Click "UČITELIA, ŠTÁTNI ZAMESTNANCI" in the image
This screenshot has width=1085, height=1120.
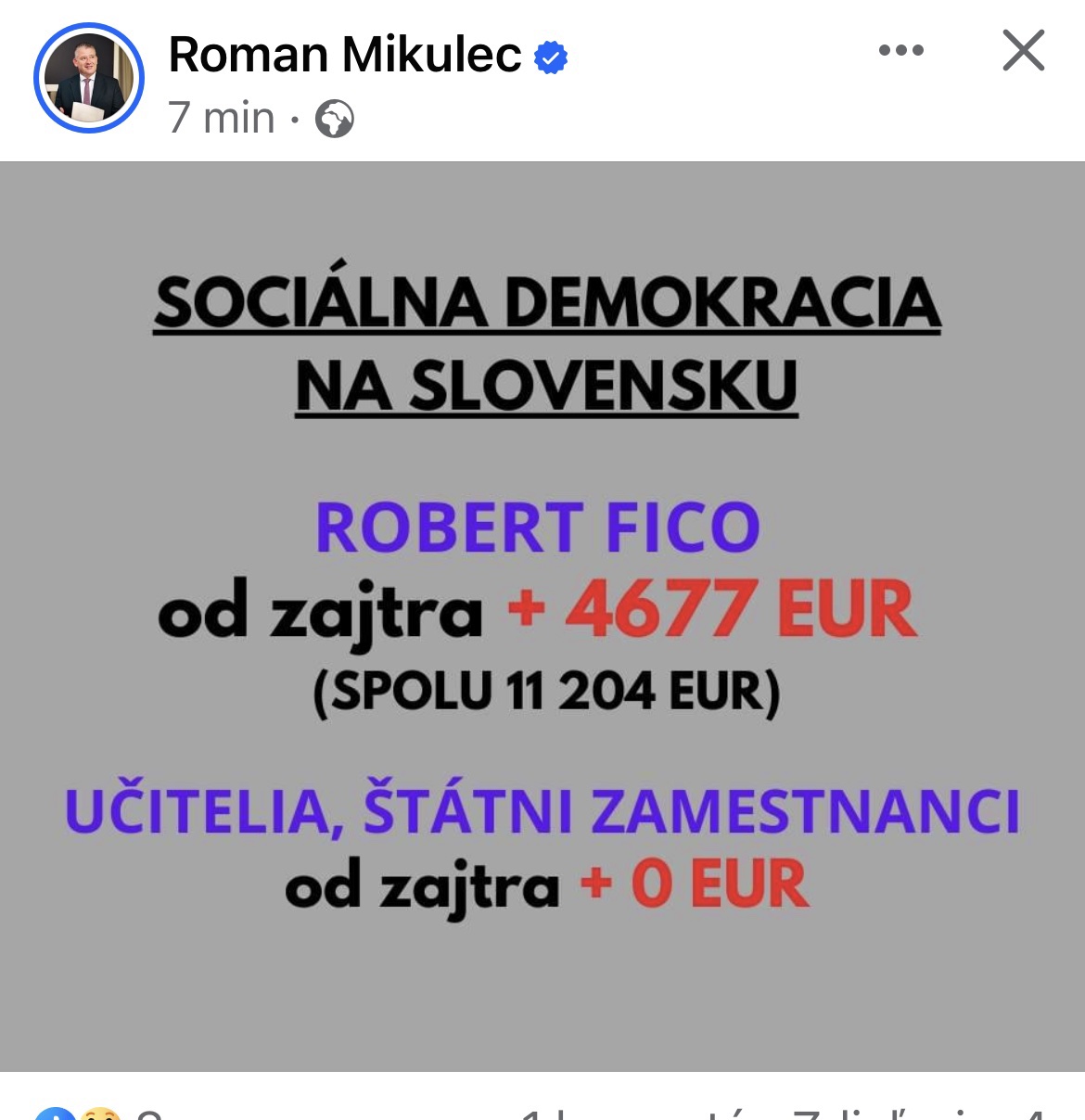(x=542, y=810)
